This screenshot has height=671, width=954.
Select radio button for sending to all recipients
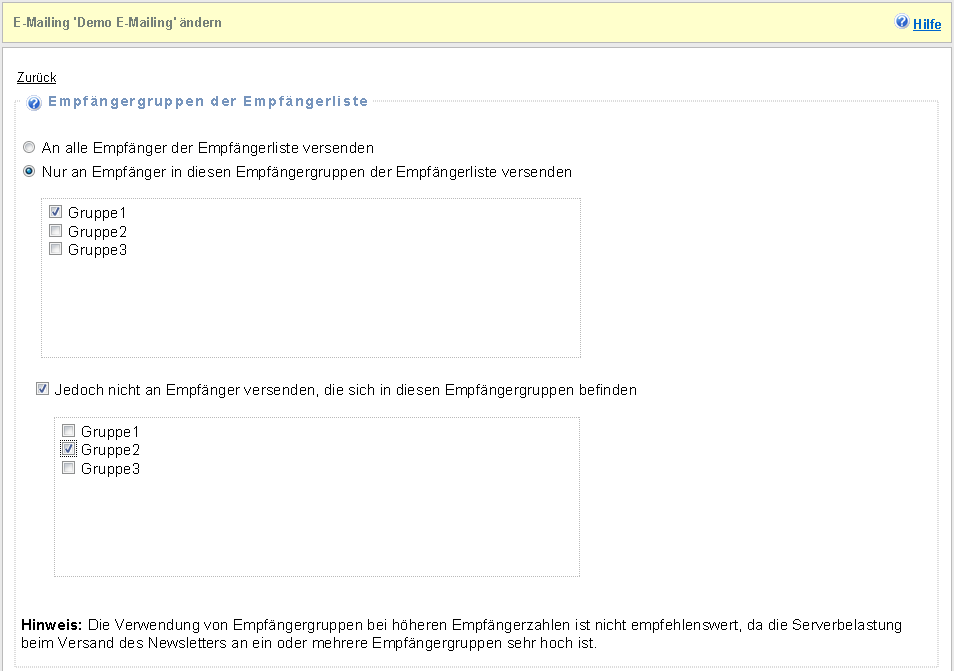click(x=29, y=147)
